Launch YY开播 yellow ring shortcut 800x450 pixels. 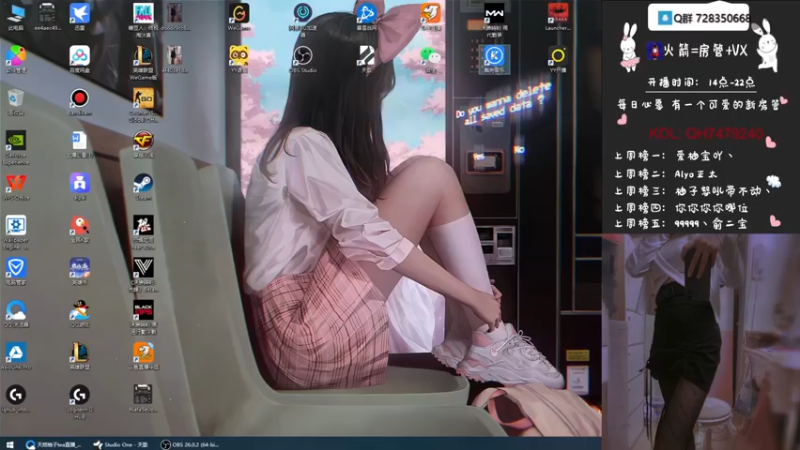tap(558, 59)
